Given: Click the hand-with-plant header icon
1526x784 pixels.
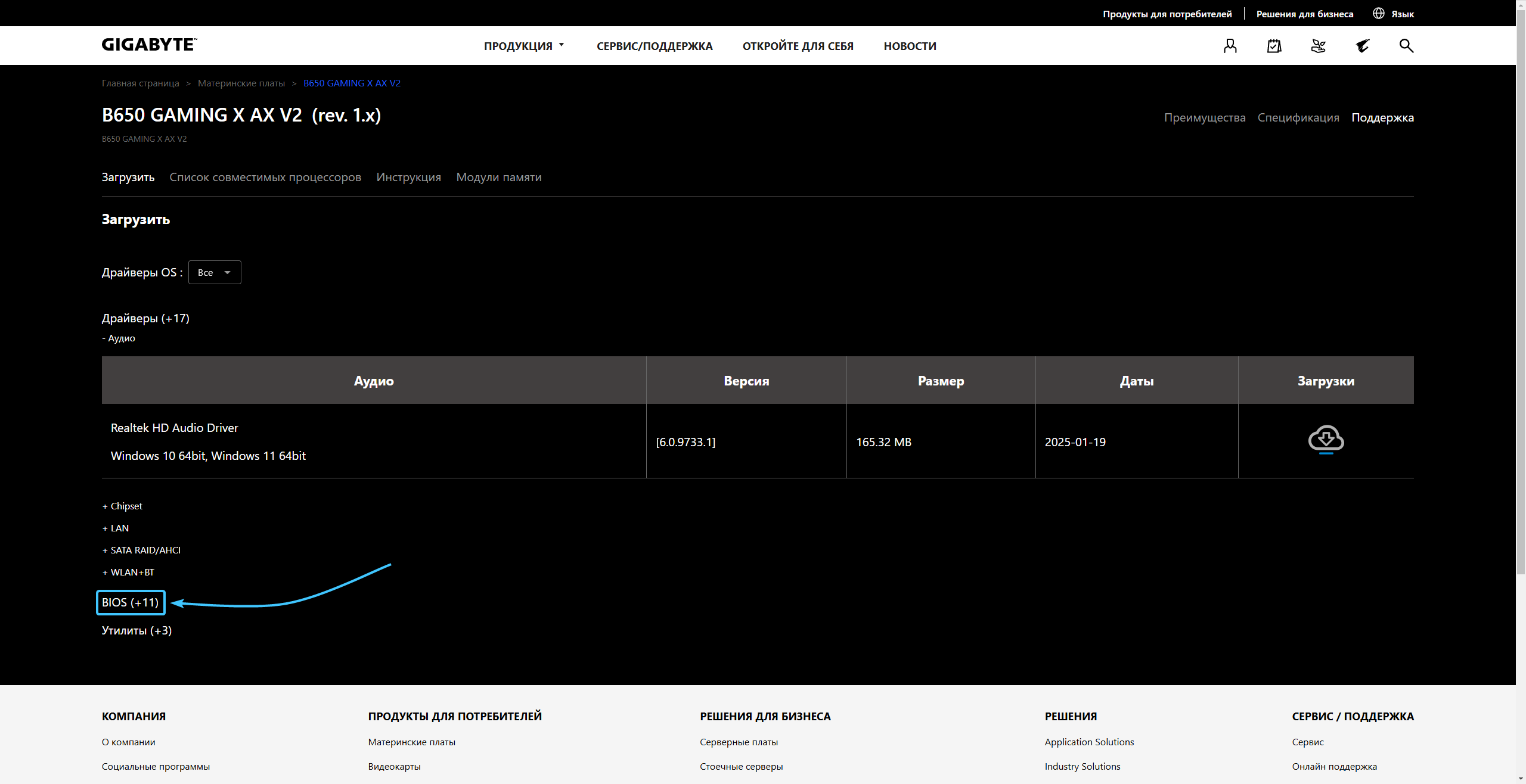Looking at the screenshot, I should (x=1318, y=46).
